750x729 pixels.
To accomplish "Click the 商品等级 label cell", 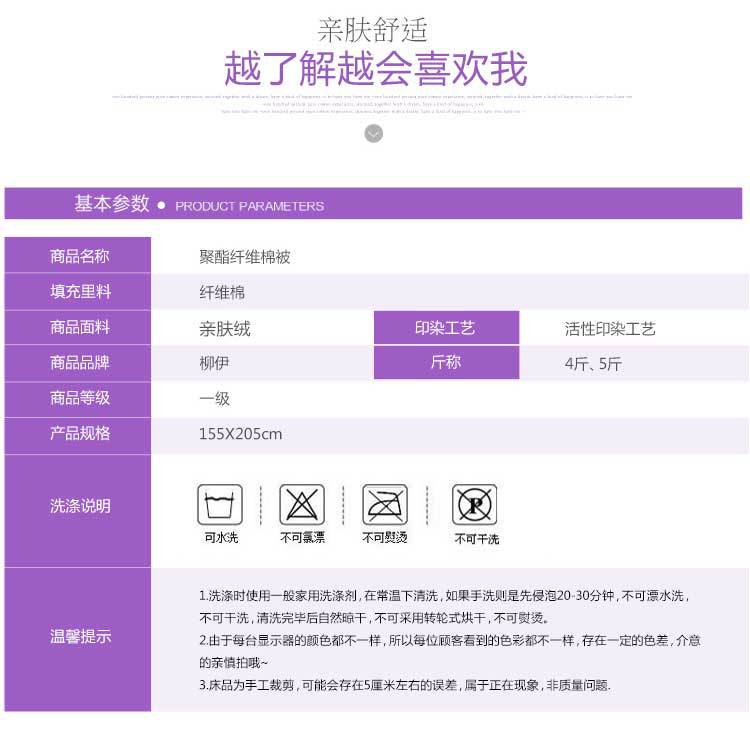I will pos(78,398).
